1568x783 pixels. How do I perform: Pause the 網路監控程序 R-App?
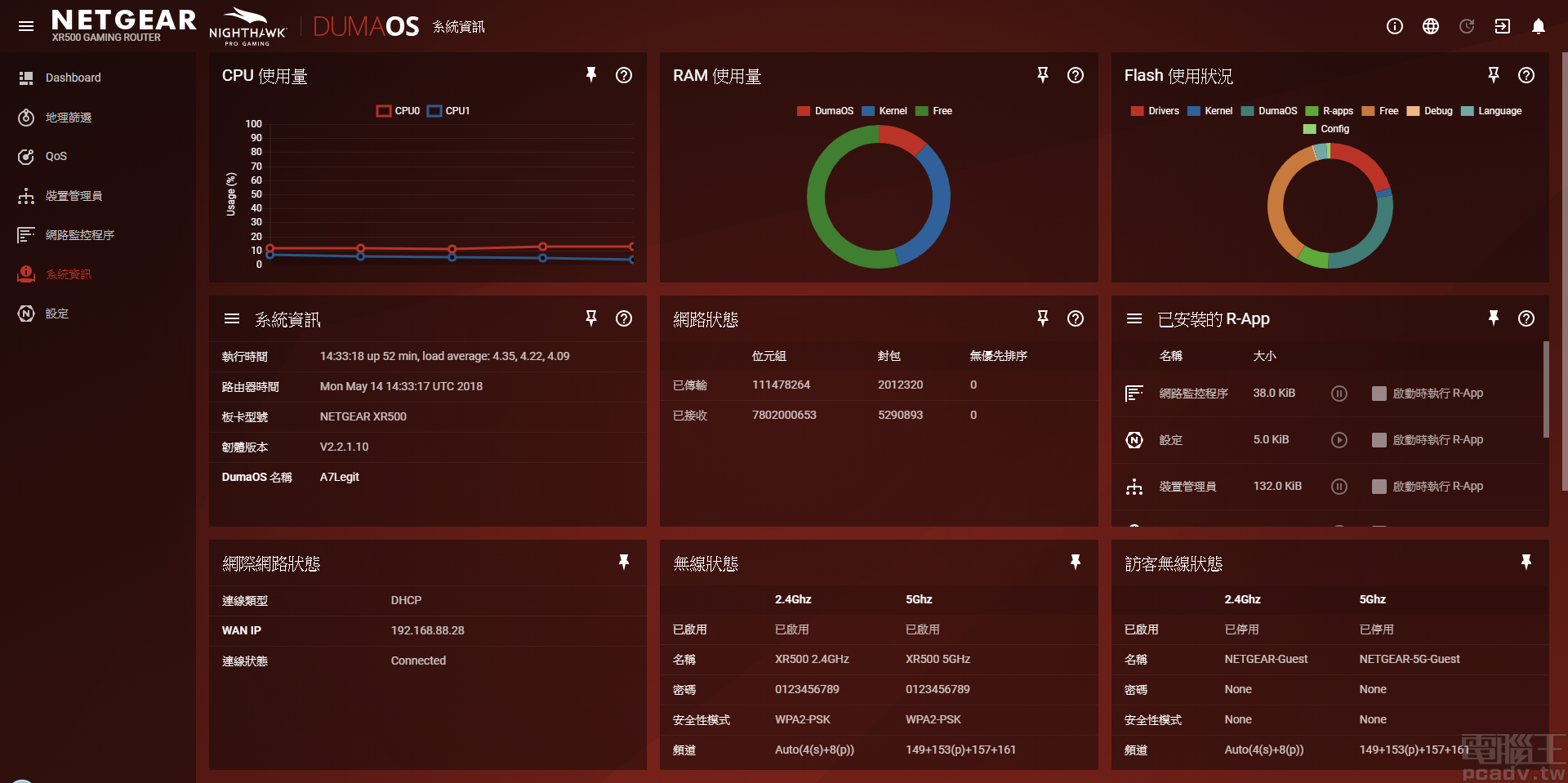tap(1339, 394)
